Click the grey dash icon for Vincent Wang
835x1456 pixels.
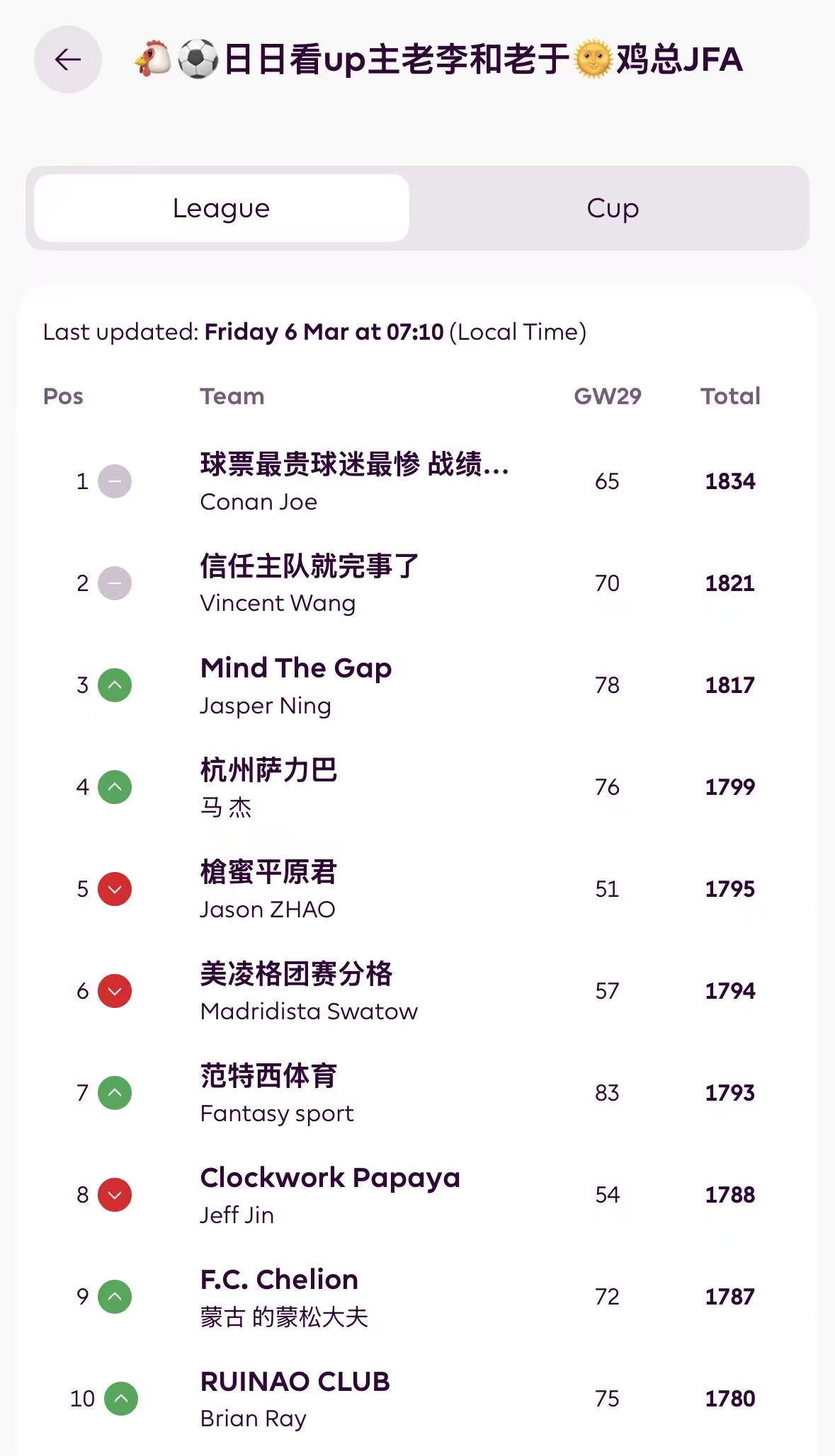tap(115, 583)
